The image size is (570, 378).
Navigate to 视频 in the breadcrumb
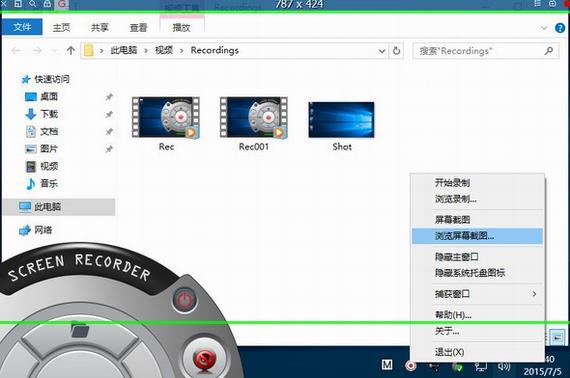[x=164, y=50]
